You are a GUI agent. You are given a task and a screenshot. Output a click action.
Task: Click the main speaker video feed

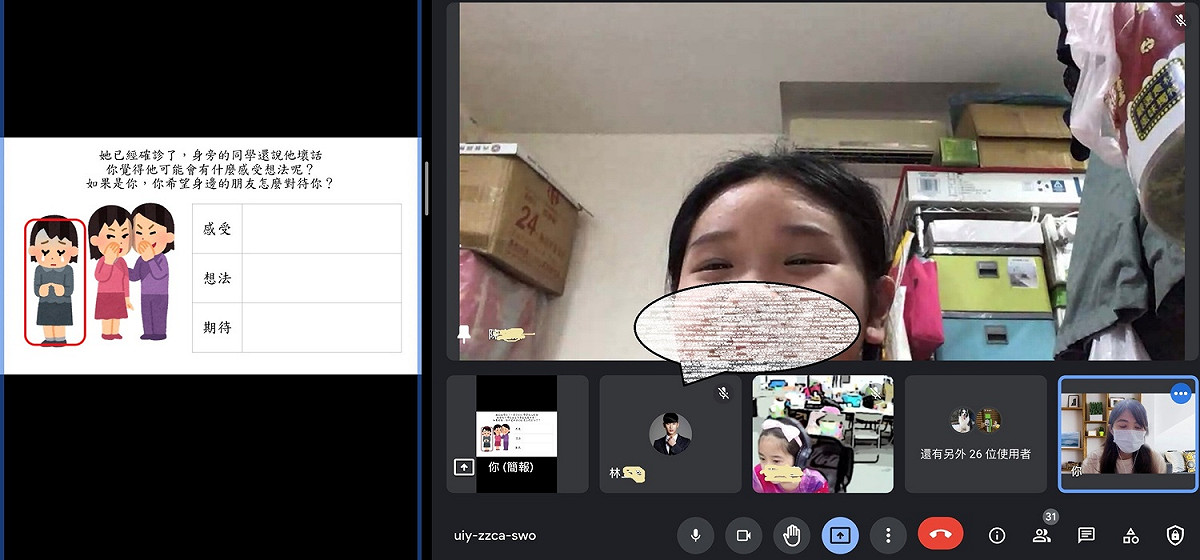[822, 181]
